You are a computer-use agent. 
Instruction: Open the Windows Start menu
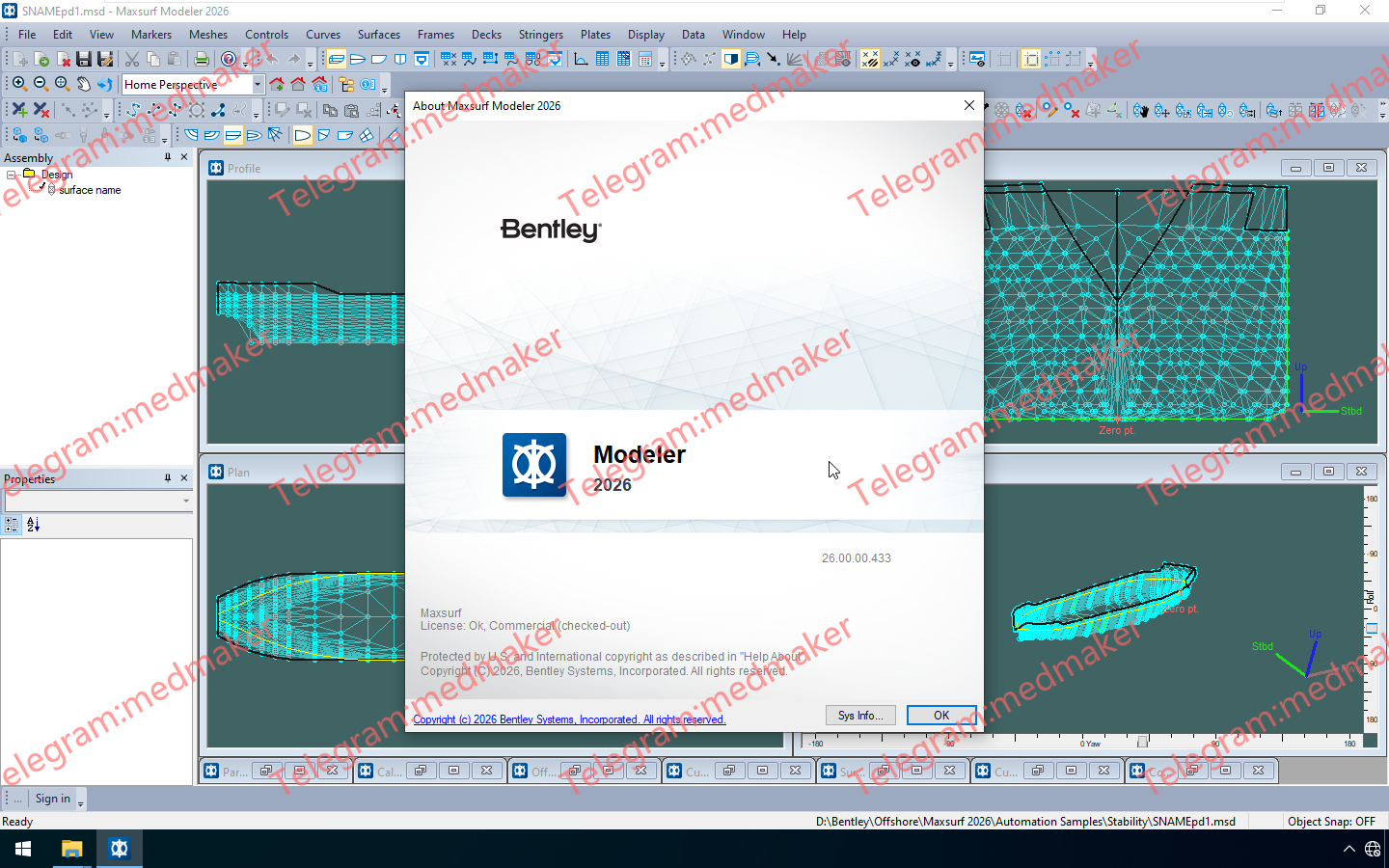point(23,849)
